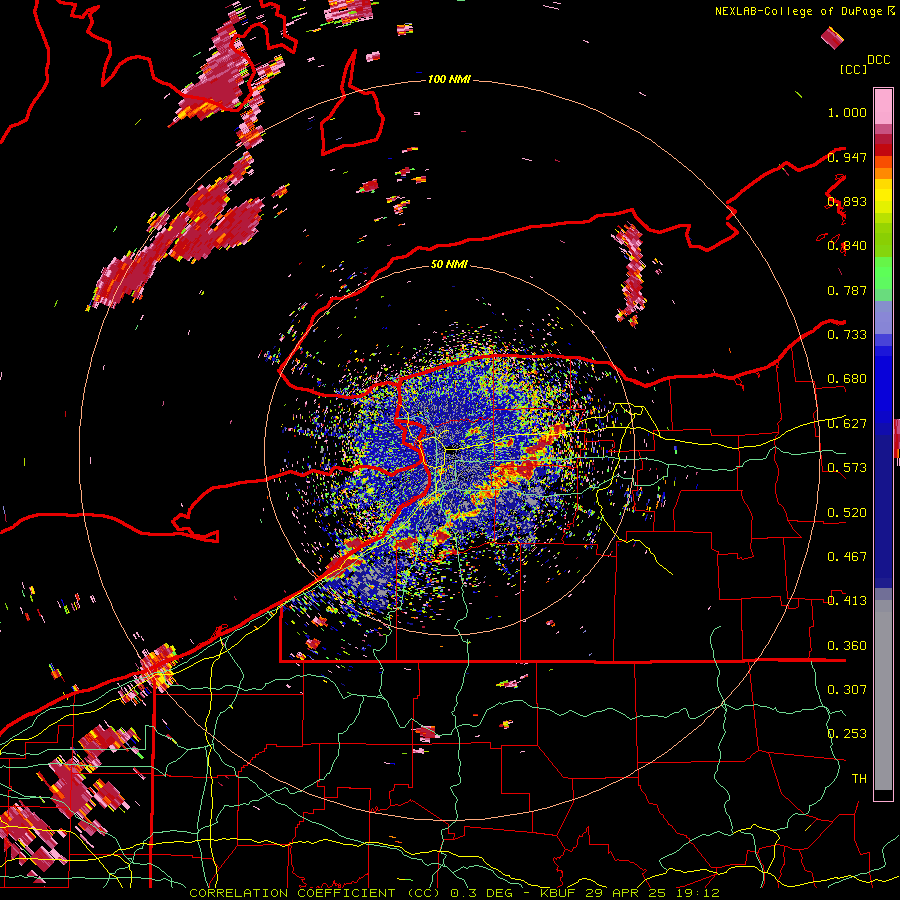Click the 0.253 color scale label
The width and height of the screenshot is (900, 900).
(x=847, y=734)
